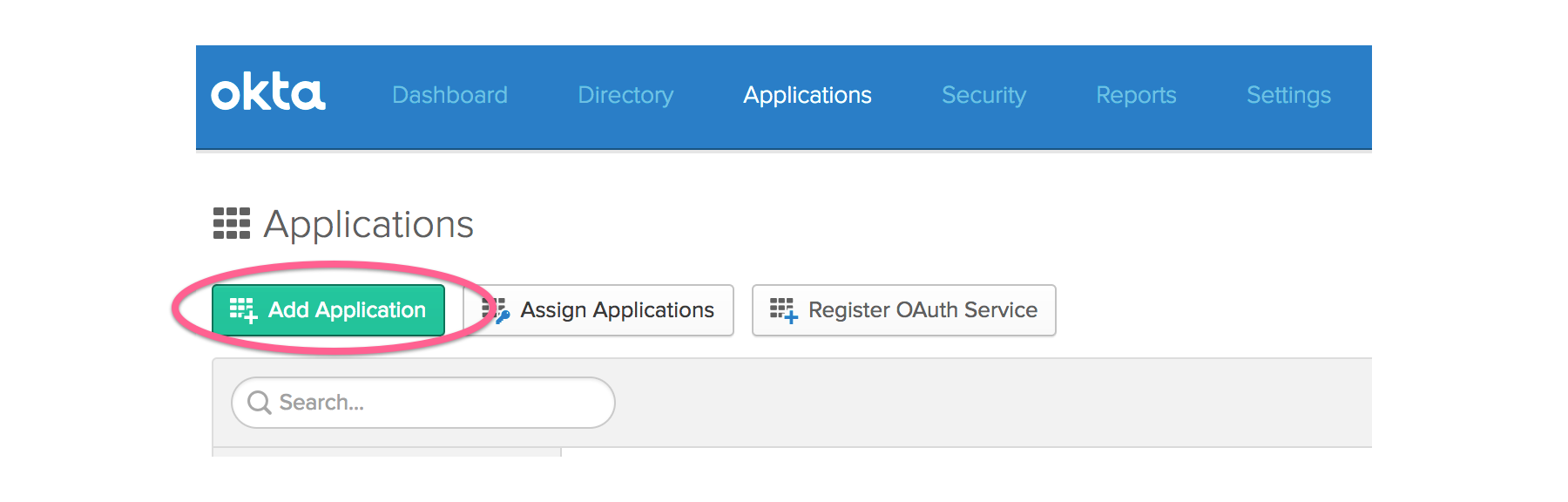The image size is (1568, 502).
Task: Click the Assign Applications button label
Action: 617,310
